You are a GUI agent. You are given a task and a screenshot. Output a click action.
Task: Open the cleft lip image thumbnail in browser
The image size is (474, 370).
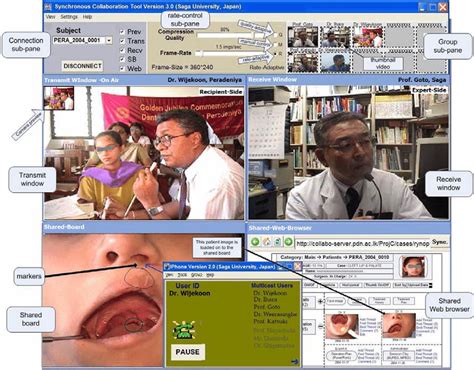399,325
